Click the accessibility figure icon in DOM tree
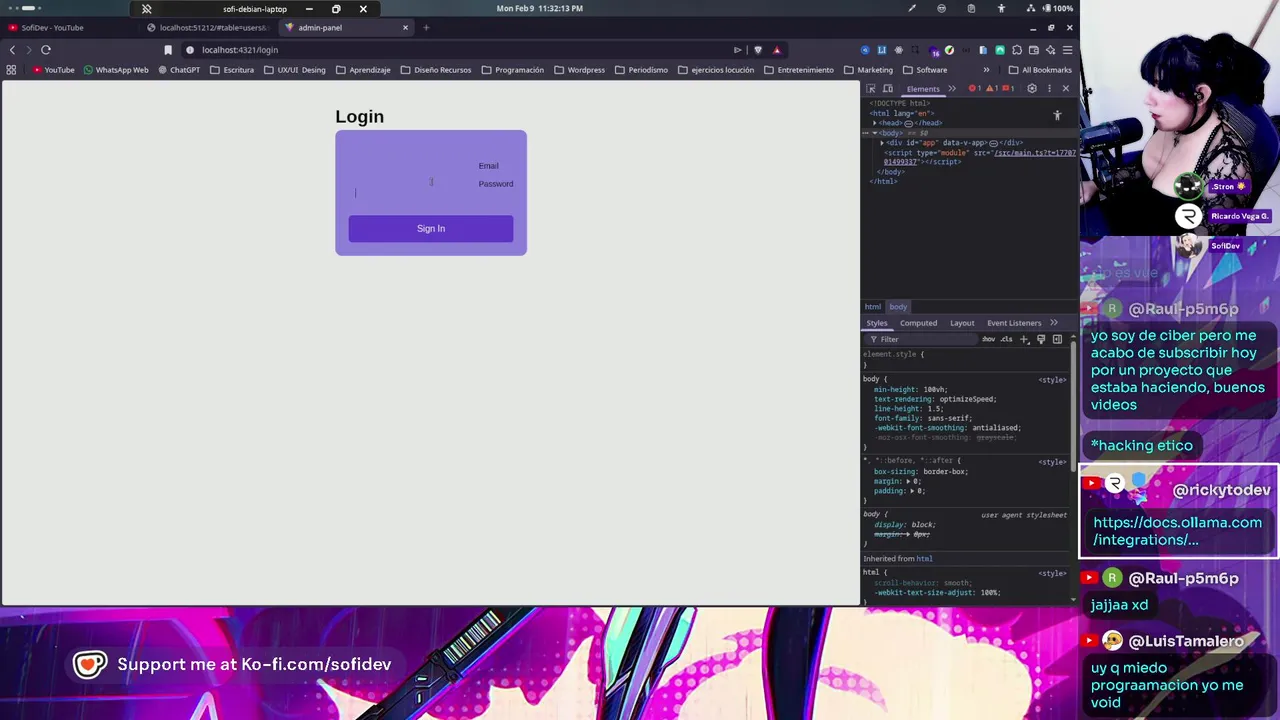The width and height of the screenshot is (1280, 720). (1057, 116)
